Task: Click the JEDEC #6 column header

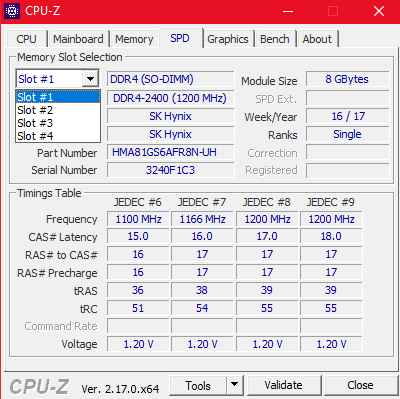Action: (x=138, y=202)
